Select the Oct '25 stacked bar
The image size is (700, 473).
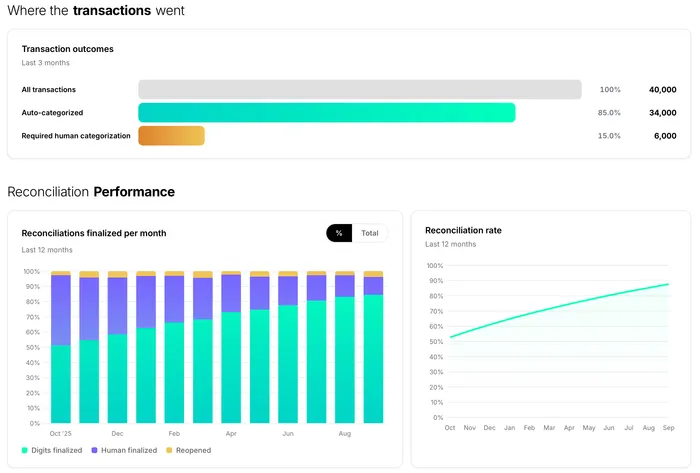point(61,347)
